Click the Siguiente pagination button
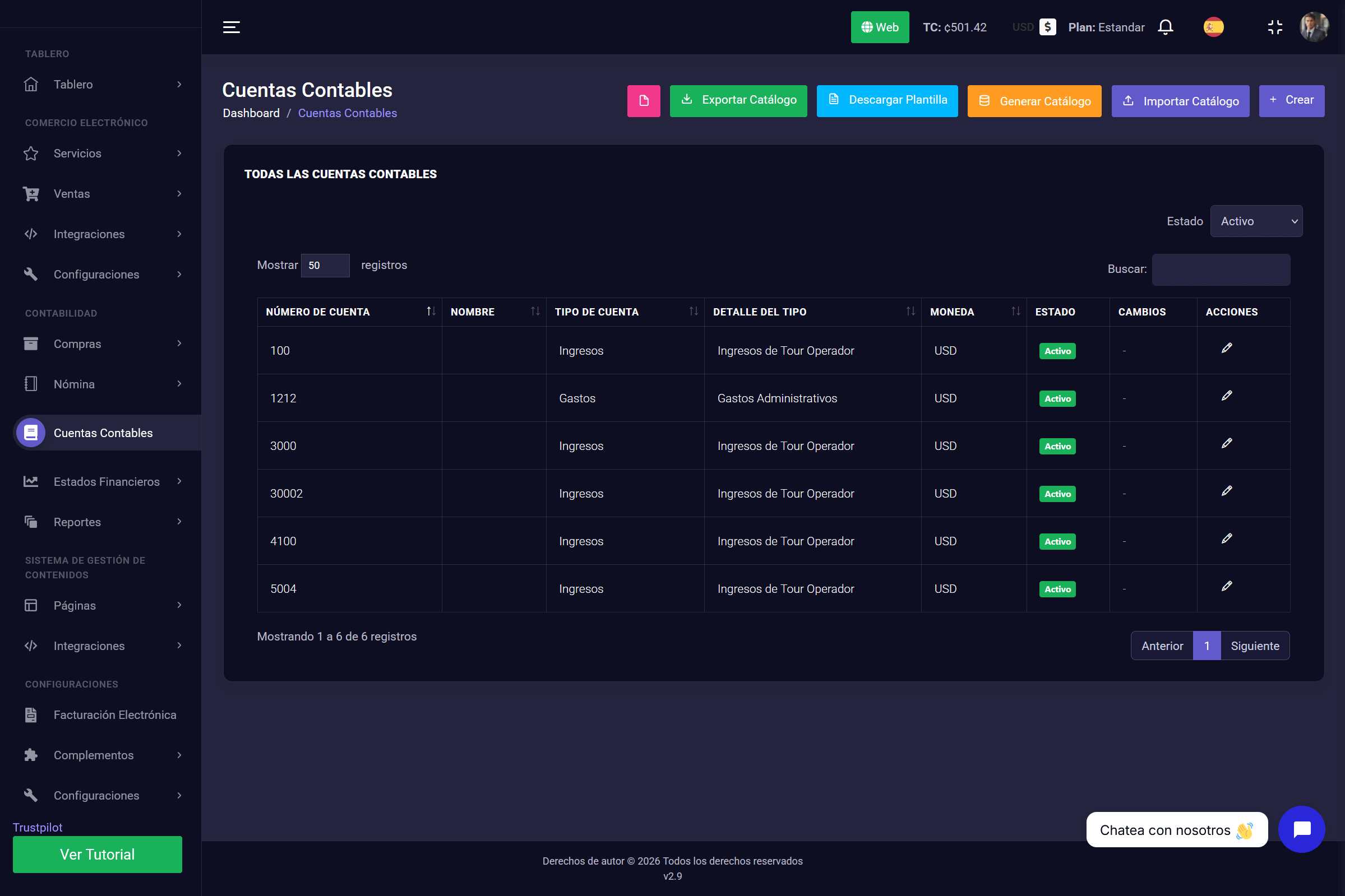1345x896 pixels. [1254, 646]
